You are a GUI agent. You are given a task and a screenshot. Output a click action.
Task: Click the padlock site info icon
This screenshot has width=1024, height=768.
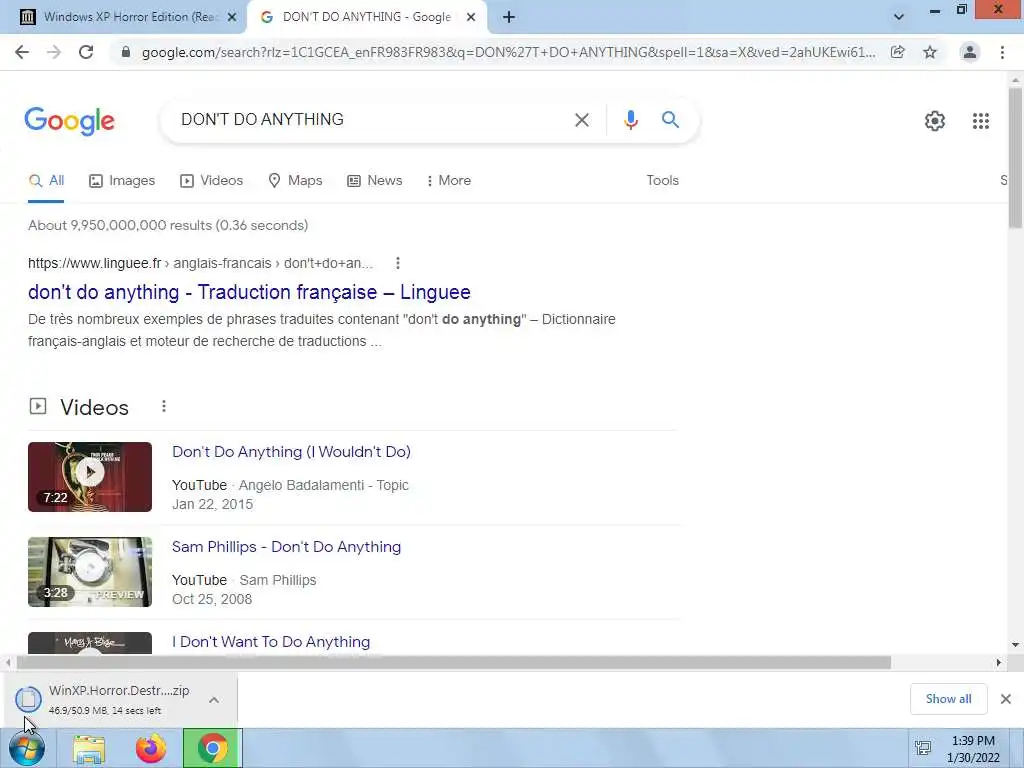point(126,52)
